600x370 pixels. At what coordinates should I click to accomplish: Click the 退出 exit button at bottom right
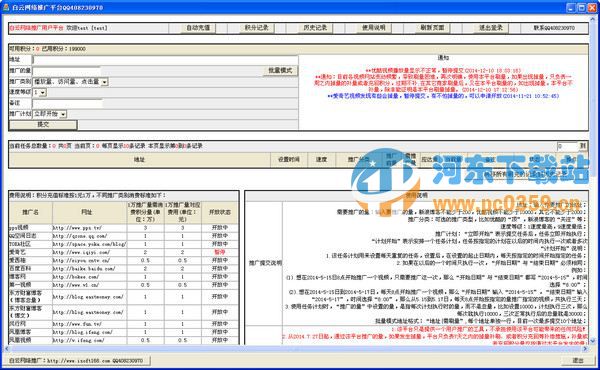(x=577, y=360)
